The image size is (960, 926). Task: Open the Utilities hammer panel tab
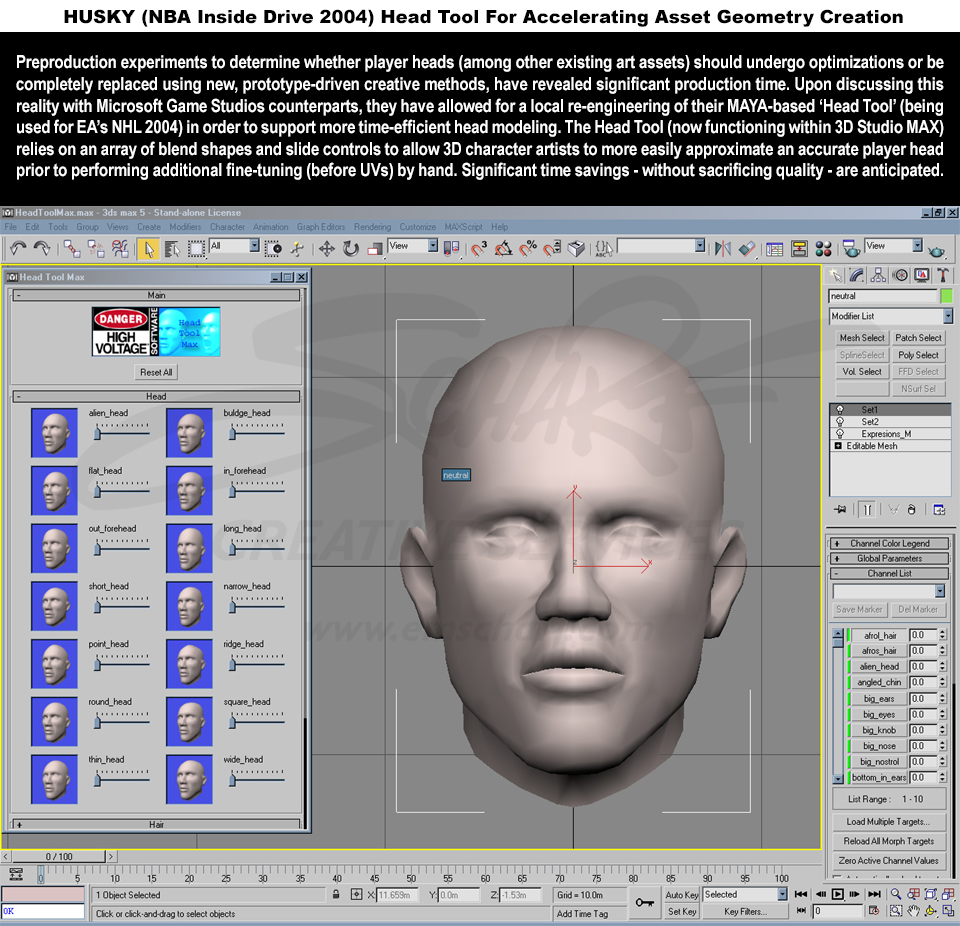click(x=943, y=276)
